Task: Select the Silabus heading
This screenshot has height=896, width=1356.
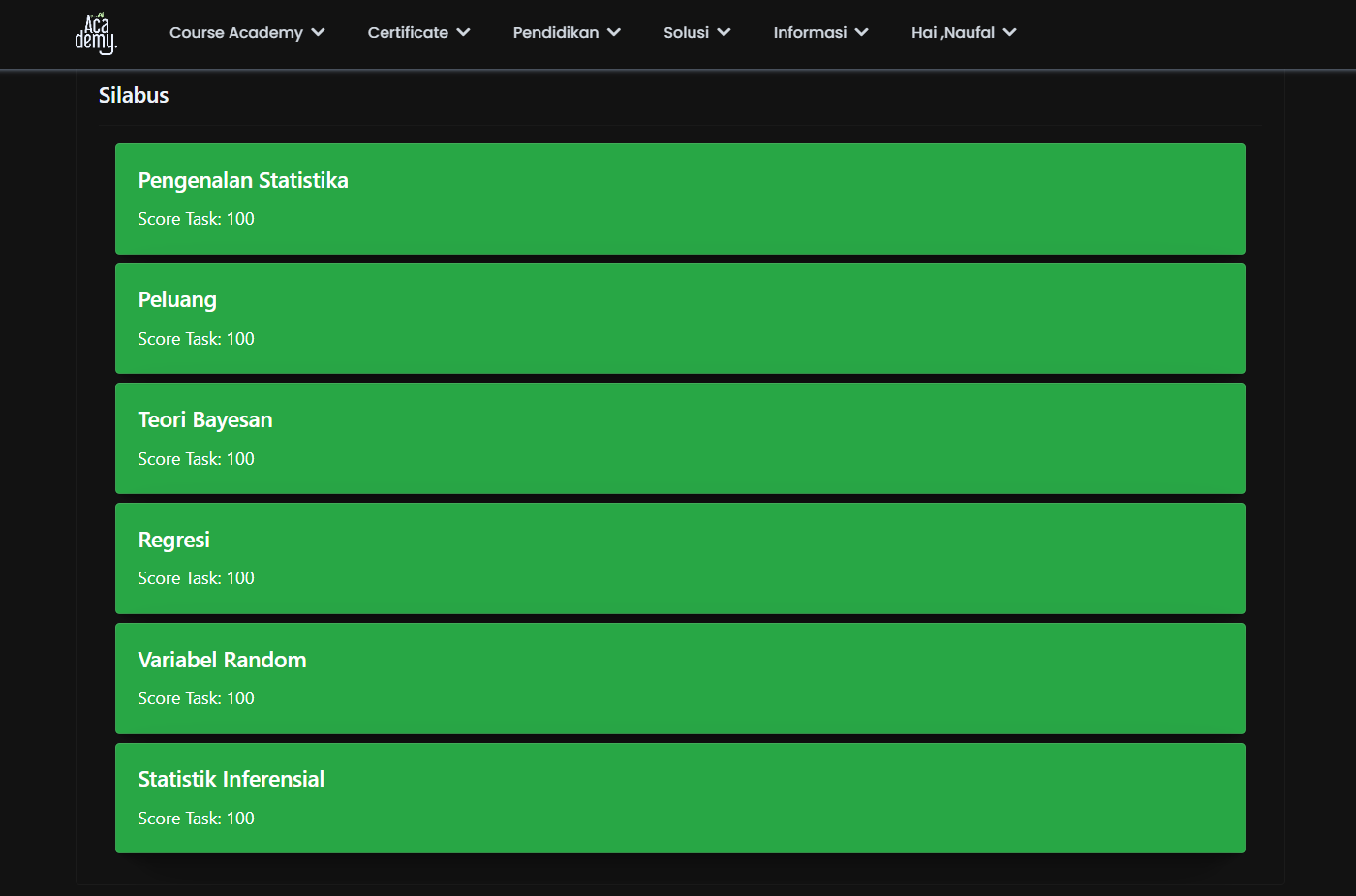Action: [134, 95]
